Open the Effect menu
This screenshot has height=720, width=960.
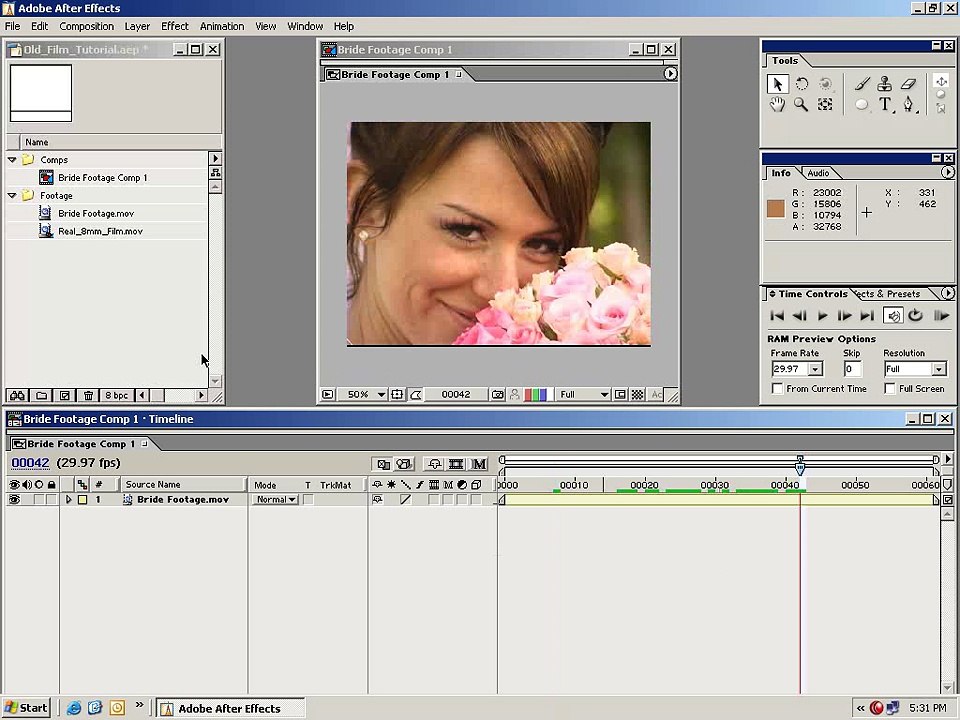(x=174, y=26)
